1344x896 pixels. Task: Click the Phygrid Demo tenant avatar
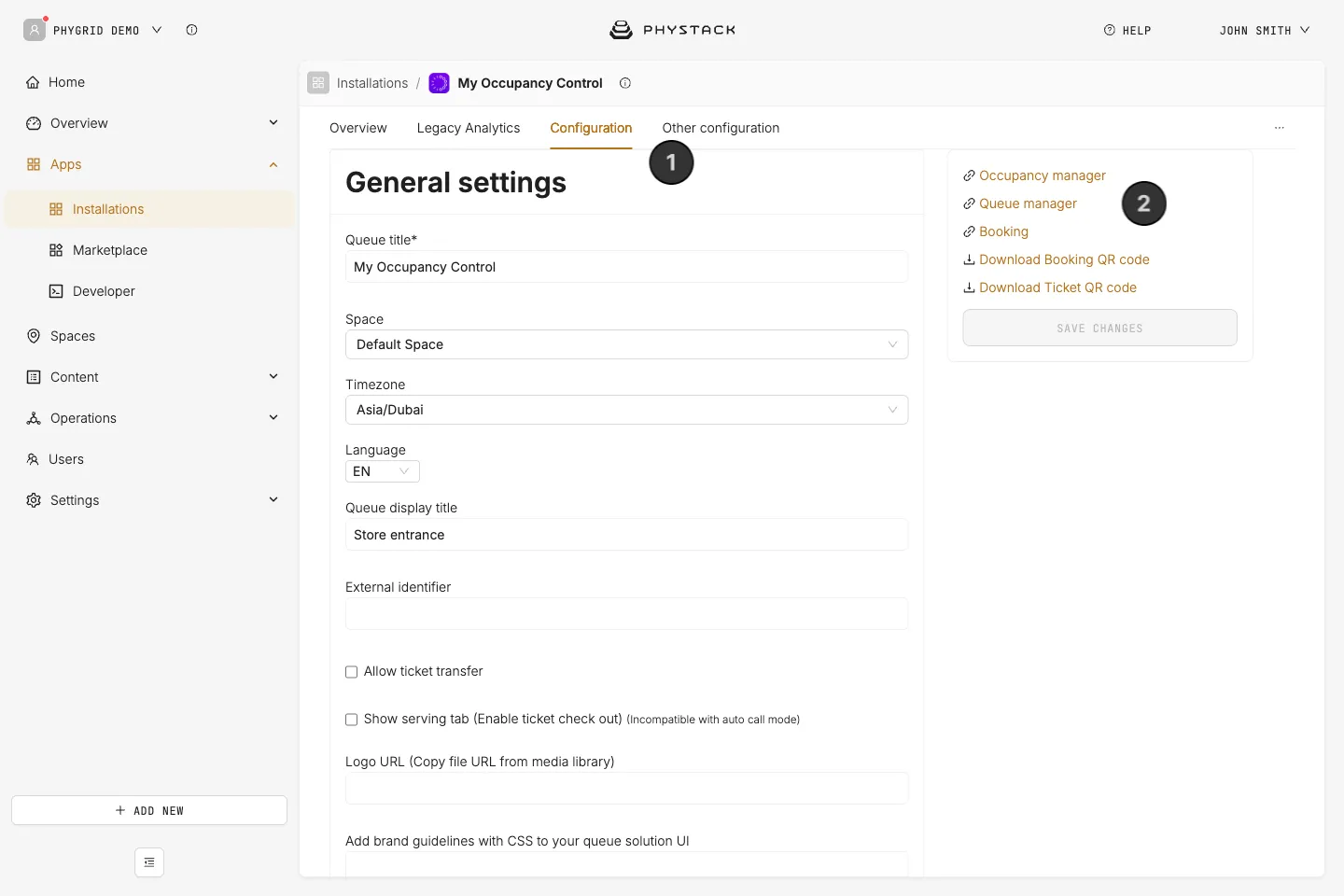click(x=35, y=30)
